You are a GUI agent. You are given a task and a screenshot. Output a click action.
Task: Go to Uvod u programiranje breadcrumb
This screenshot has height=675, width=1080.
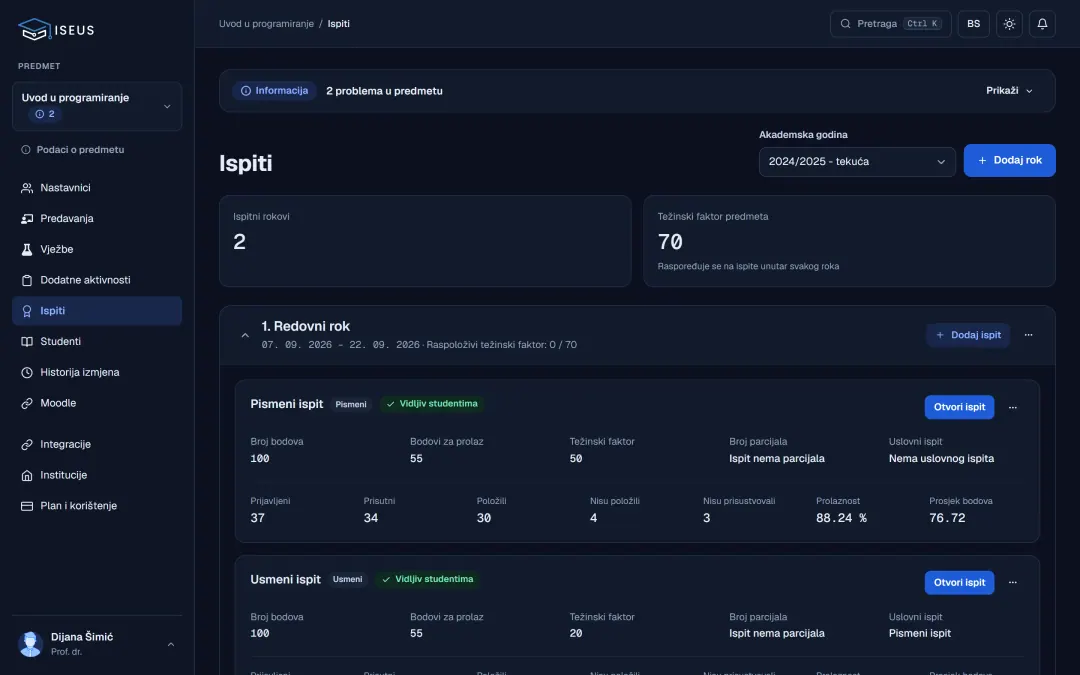click(x=266, y=24)
